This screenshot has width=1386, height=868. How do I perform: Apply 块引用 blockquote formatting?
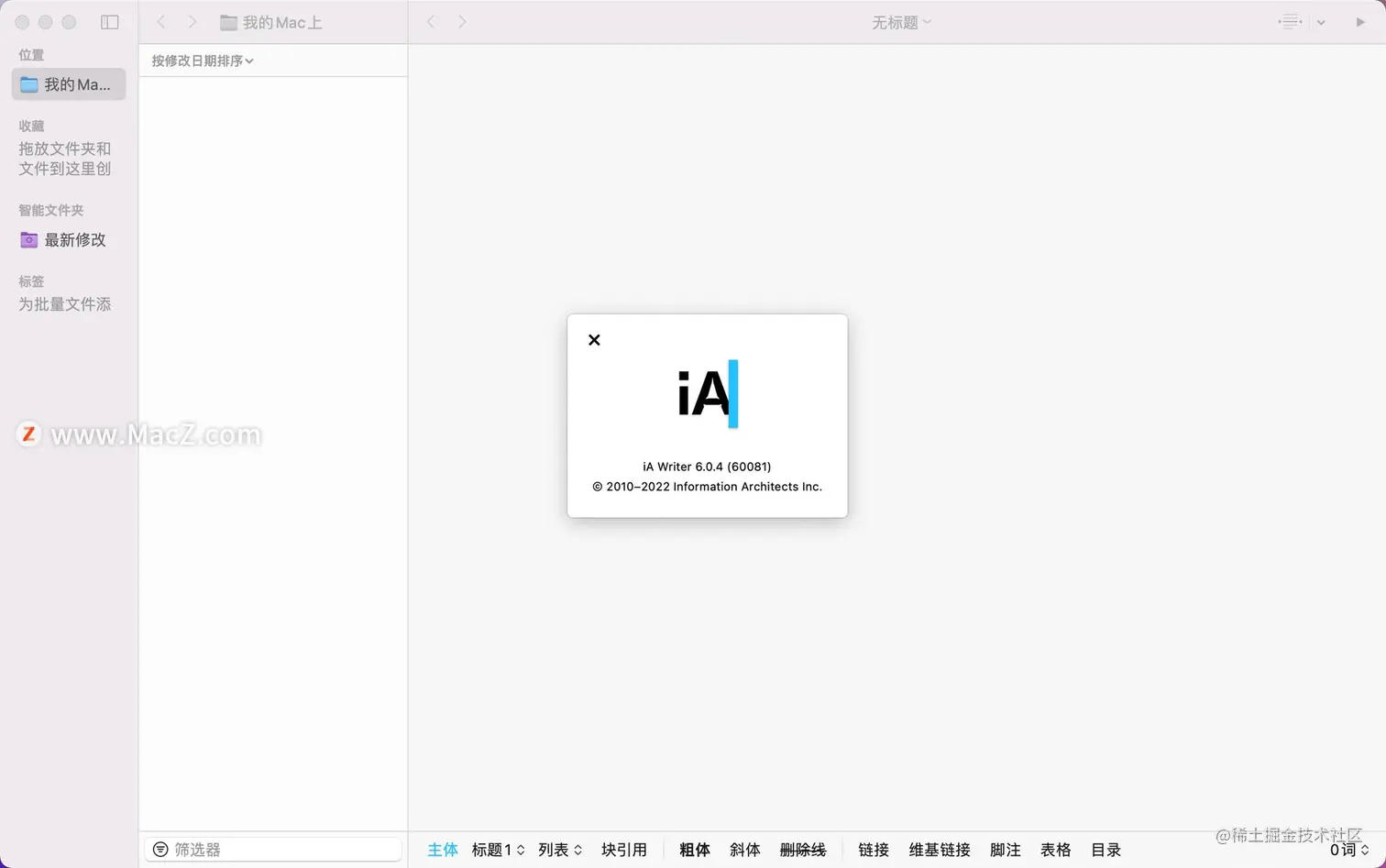624,850
